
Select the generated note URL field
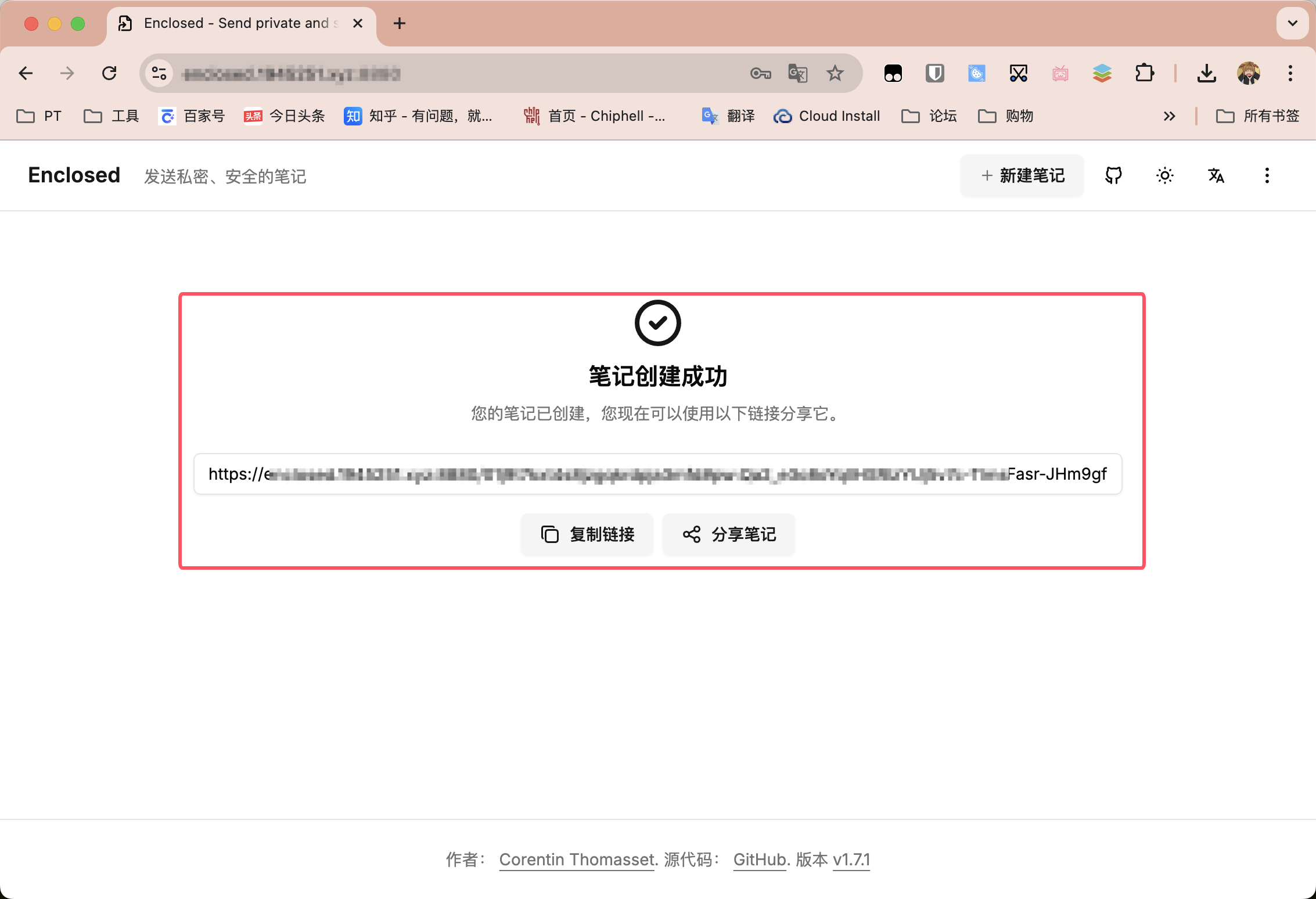pyautogui.click(x=657, y=474)
